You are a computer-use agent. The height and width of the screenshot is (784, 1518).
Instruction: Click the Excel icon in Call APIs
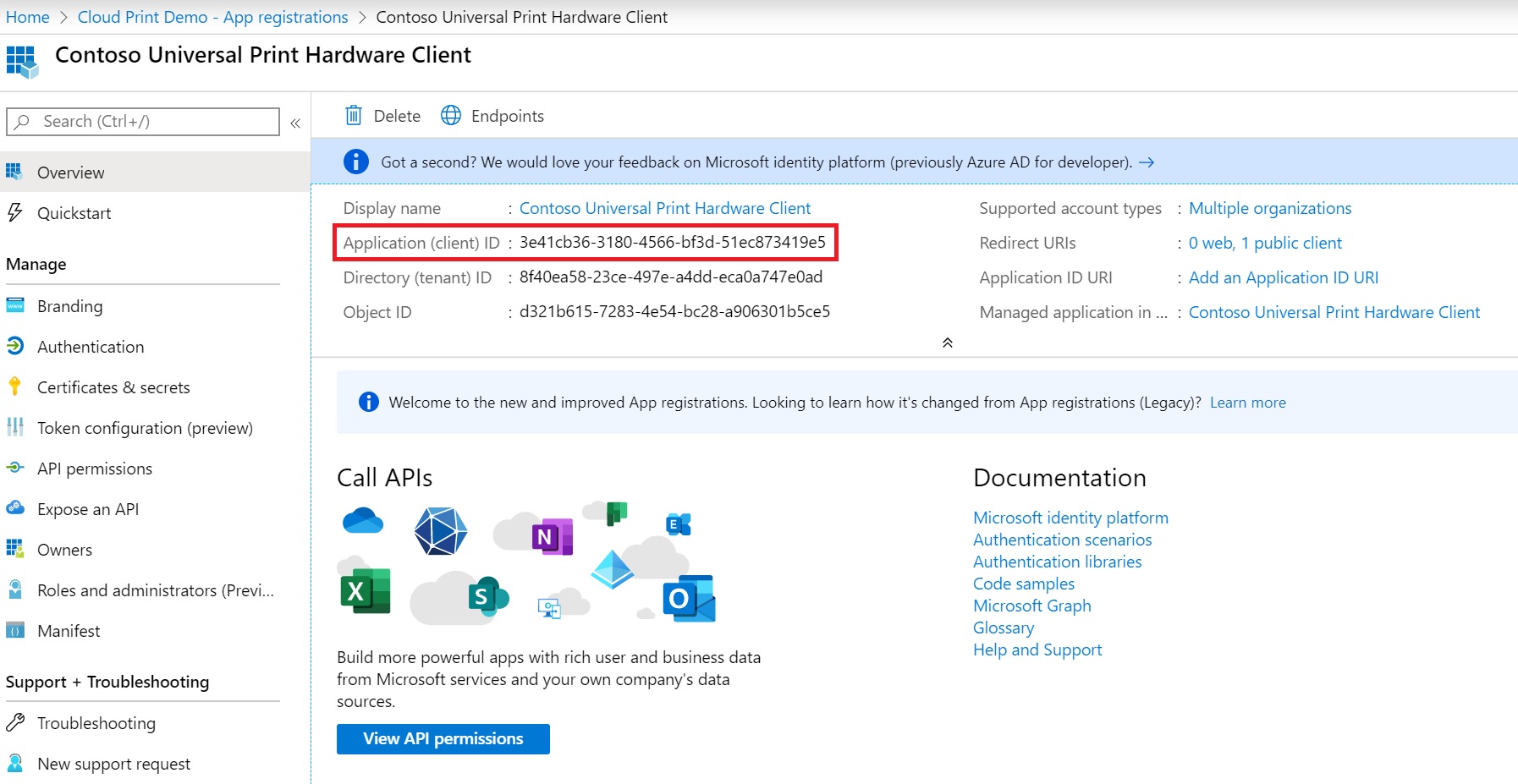point(366,590)
